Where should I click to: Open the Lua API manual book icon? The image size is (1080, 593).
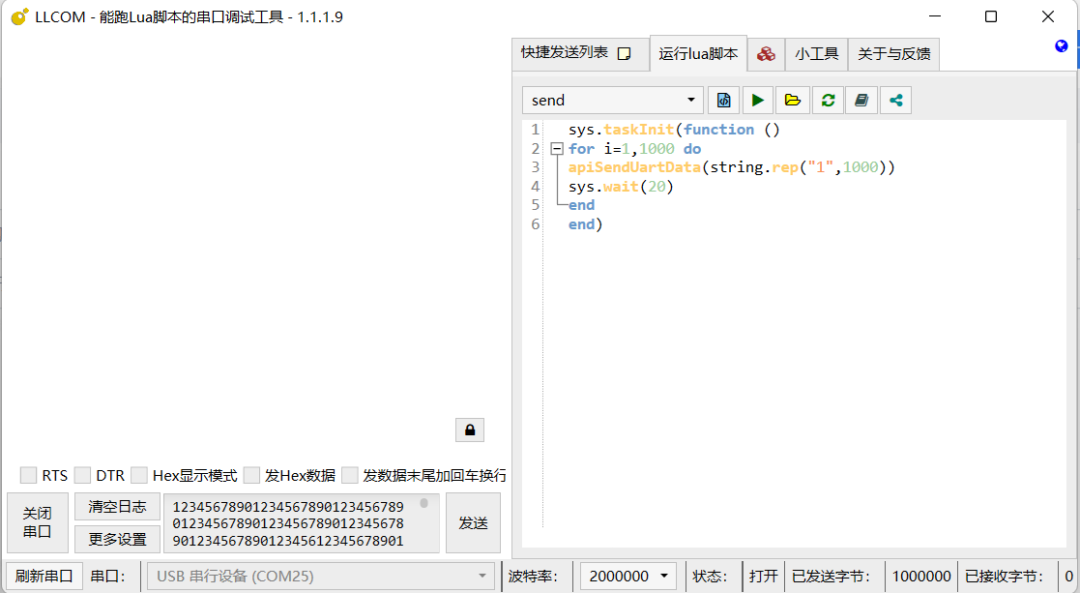click(x=861, y=99)
